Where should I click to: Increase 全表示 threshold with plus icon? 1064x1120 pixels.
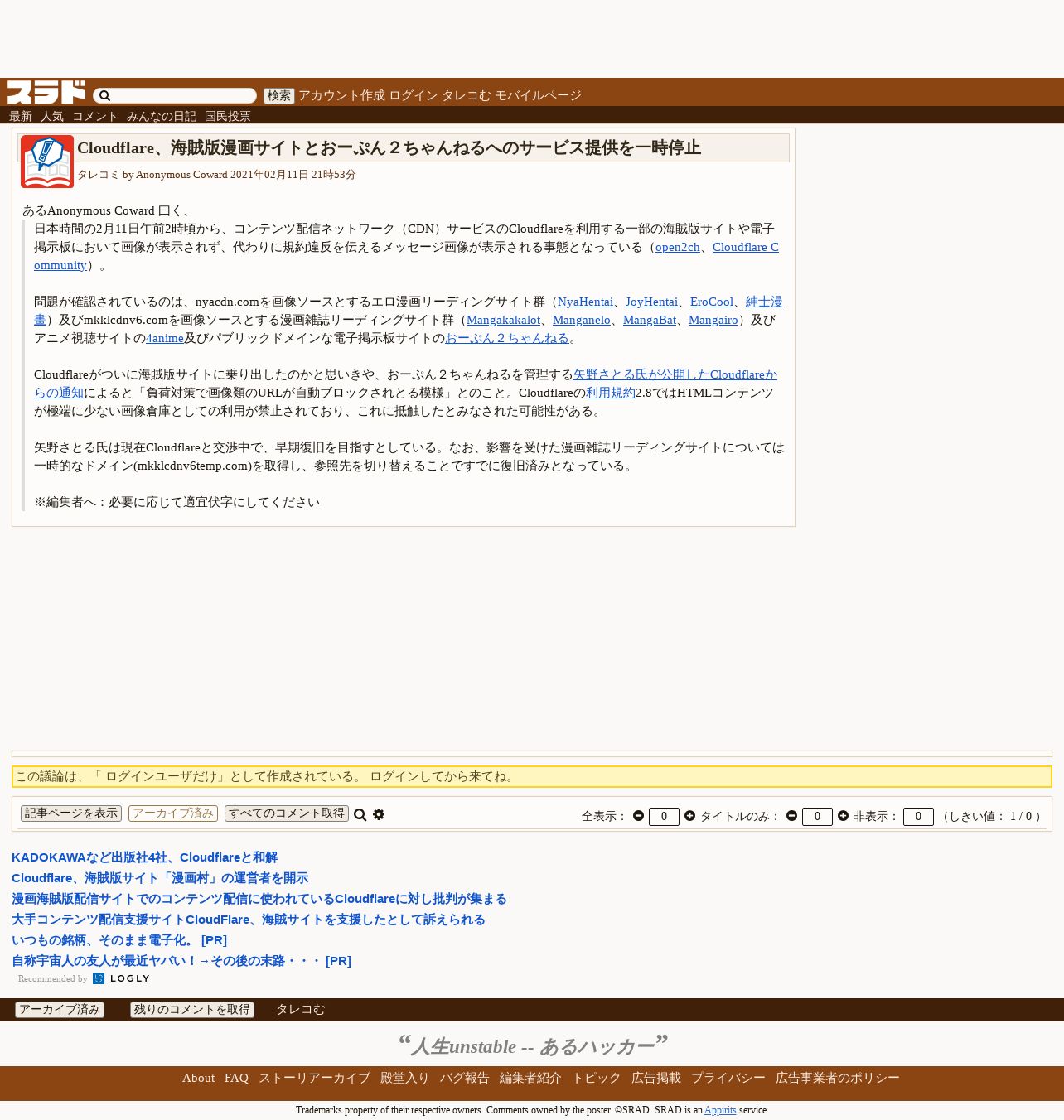click(x=689, y=816)
